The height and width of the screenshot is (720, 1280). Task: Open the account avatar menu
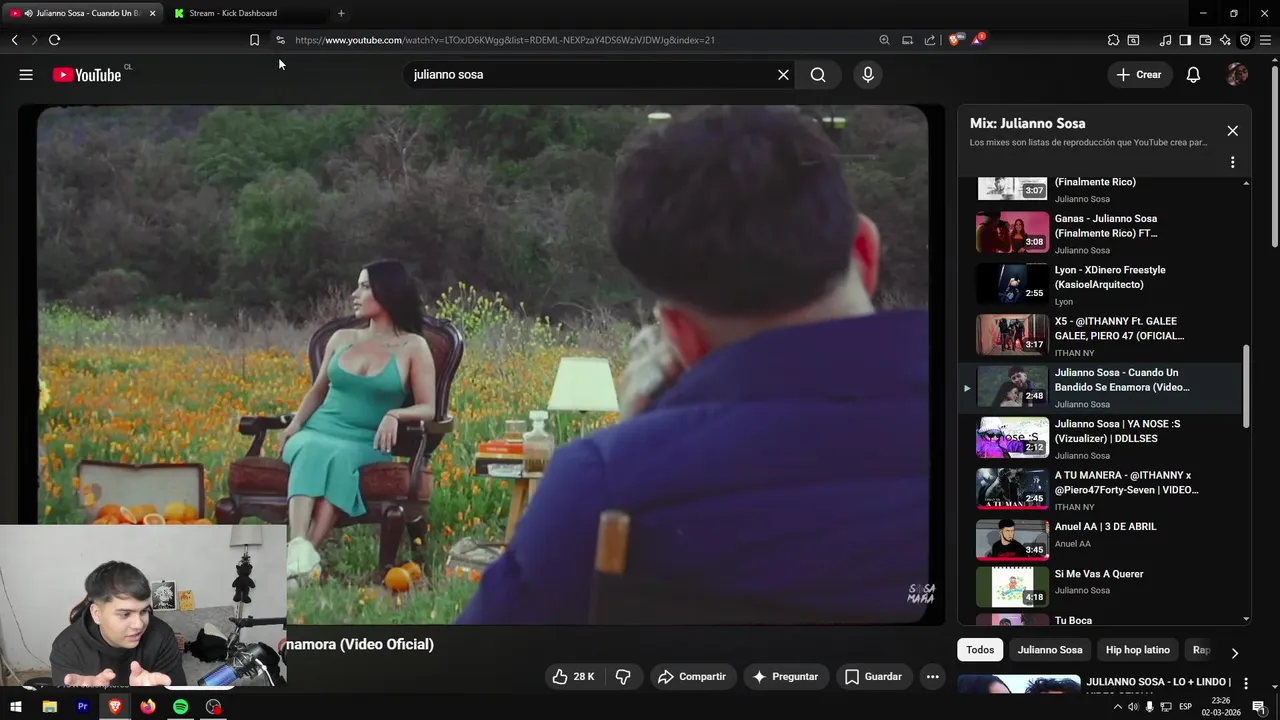pyautogui.click(x=1237, y=75)
